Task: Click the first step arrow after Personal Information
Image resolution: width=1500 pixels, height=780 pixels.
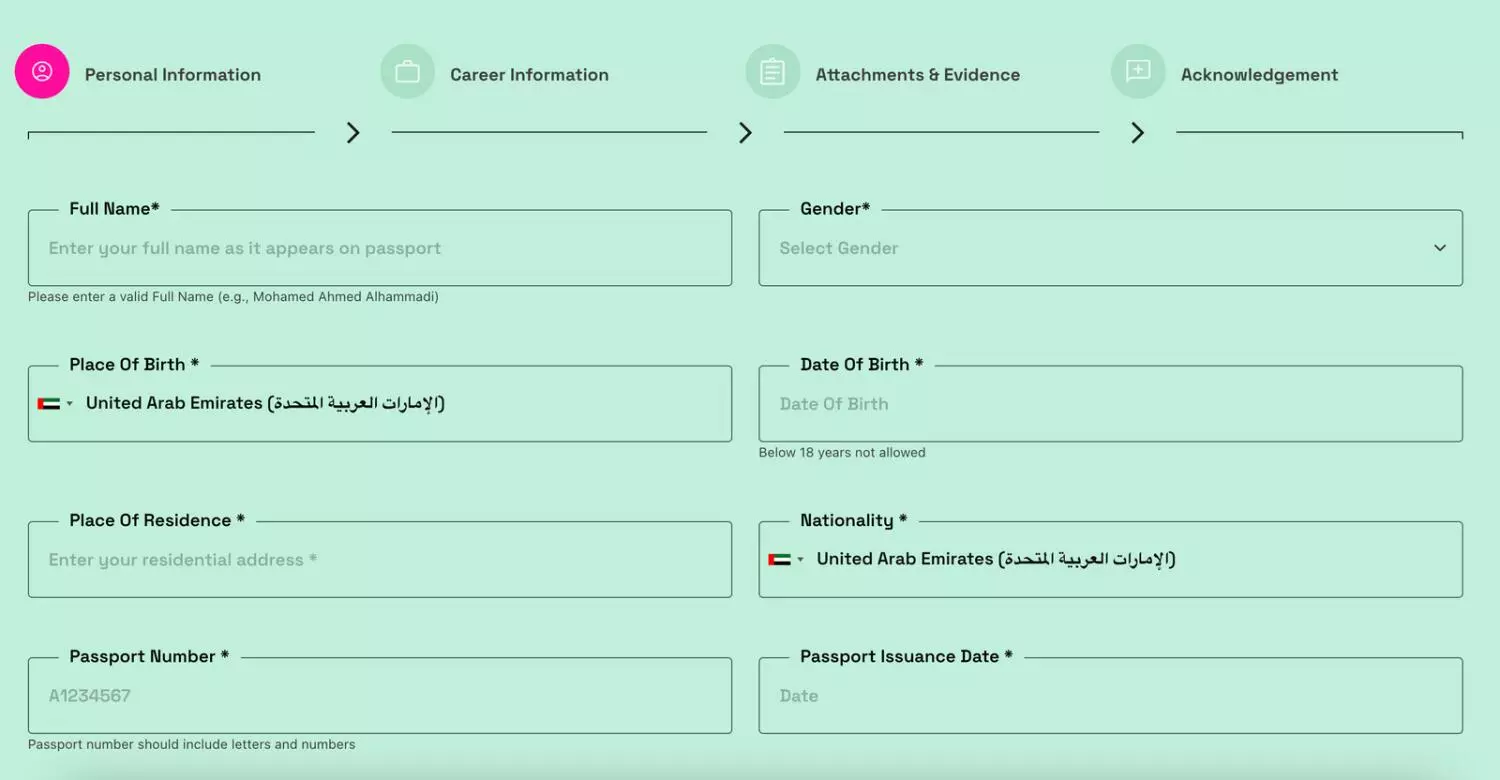Action: pos(353,133)
